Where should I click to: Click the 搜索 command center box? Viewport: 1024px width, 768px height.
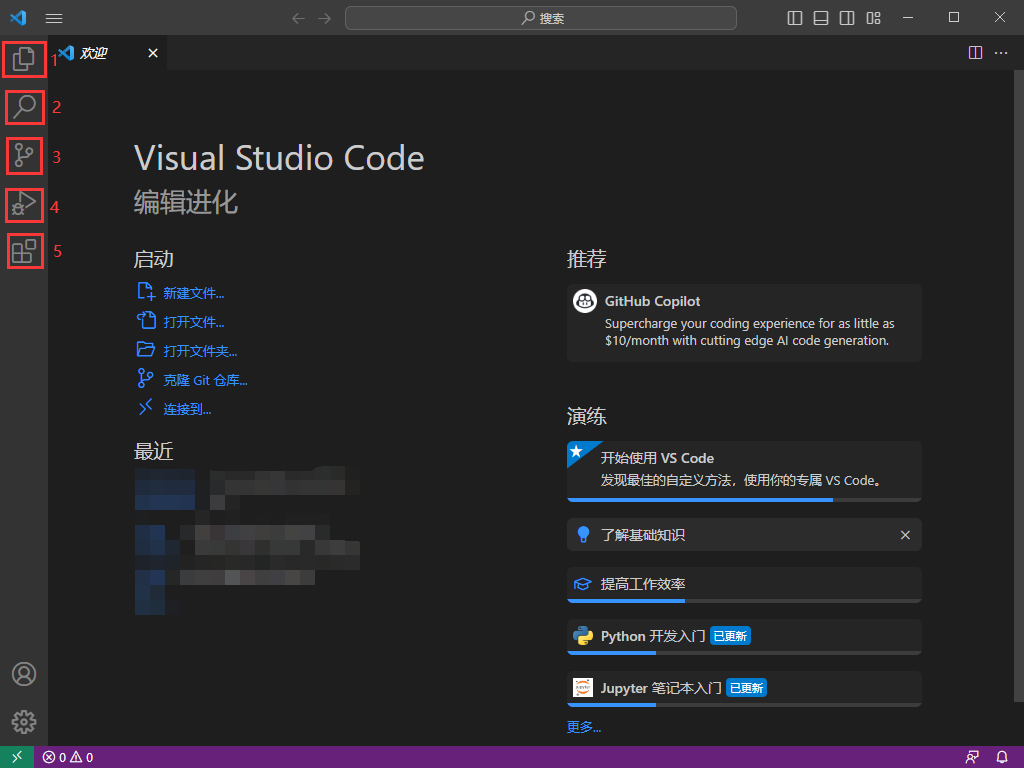point(541,18)
